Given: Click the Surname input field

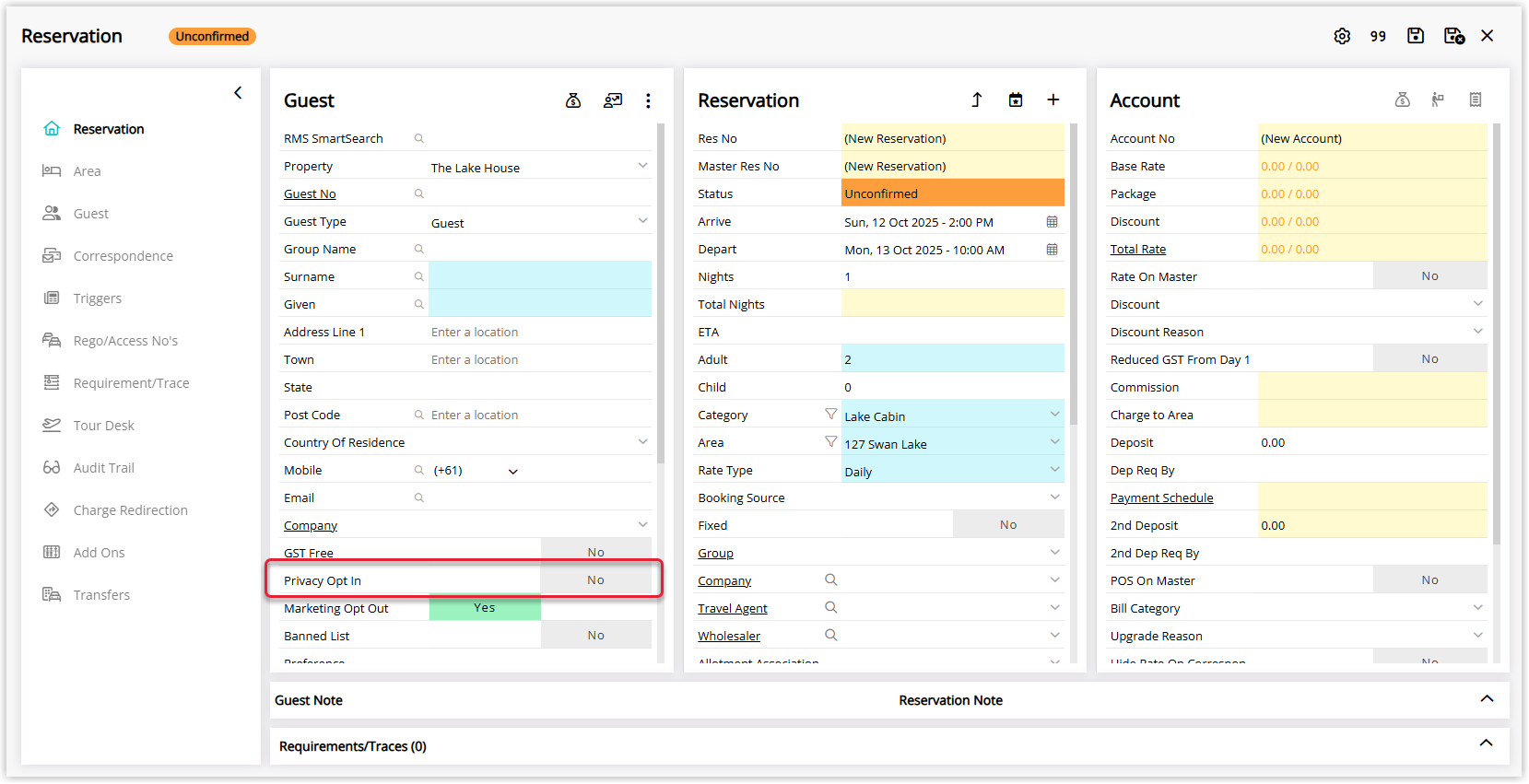Looking at the screenshot, I should click(540, 275).
